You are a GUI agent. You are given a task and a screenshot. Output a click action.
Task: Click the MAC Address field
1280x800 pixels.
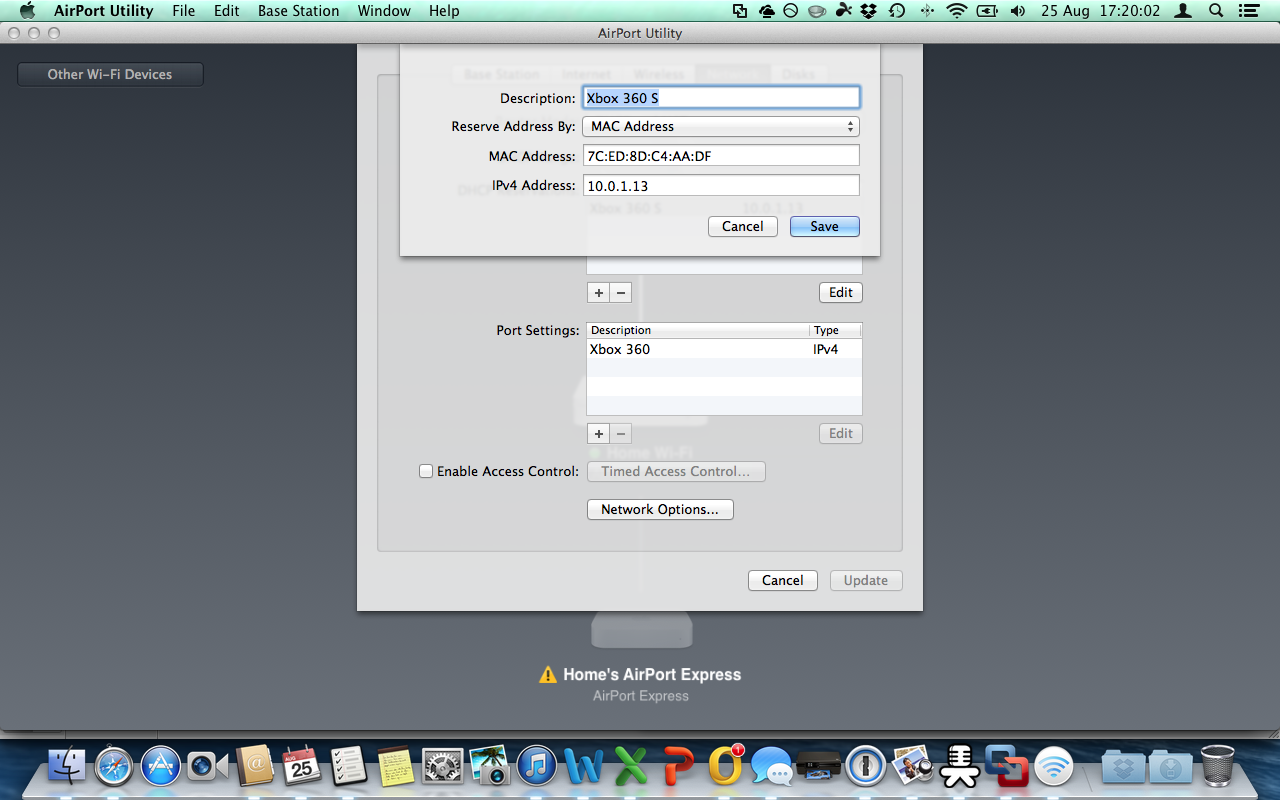[x=721, y=156]
